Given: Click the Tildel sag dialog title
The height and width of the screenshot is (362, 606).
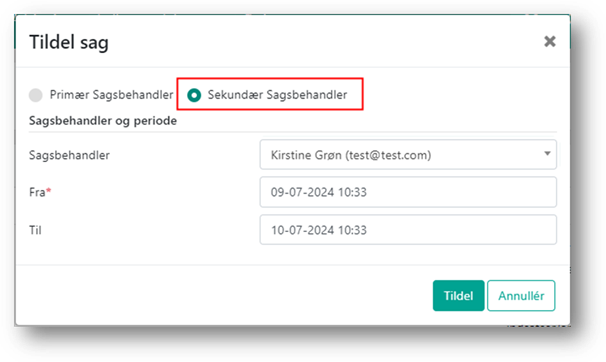Looking at the screenshot, I should click(x=69, y=42).
